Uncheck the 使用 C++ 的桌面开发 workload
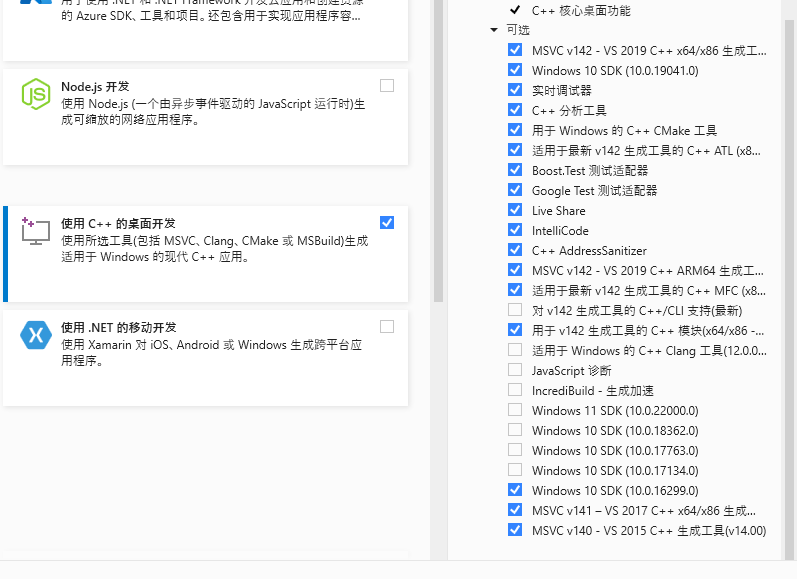Viewport: 797px width, 579px height. point(387,223)
